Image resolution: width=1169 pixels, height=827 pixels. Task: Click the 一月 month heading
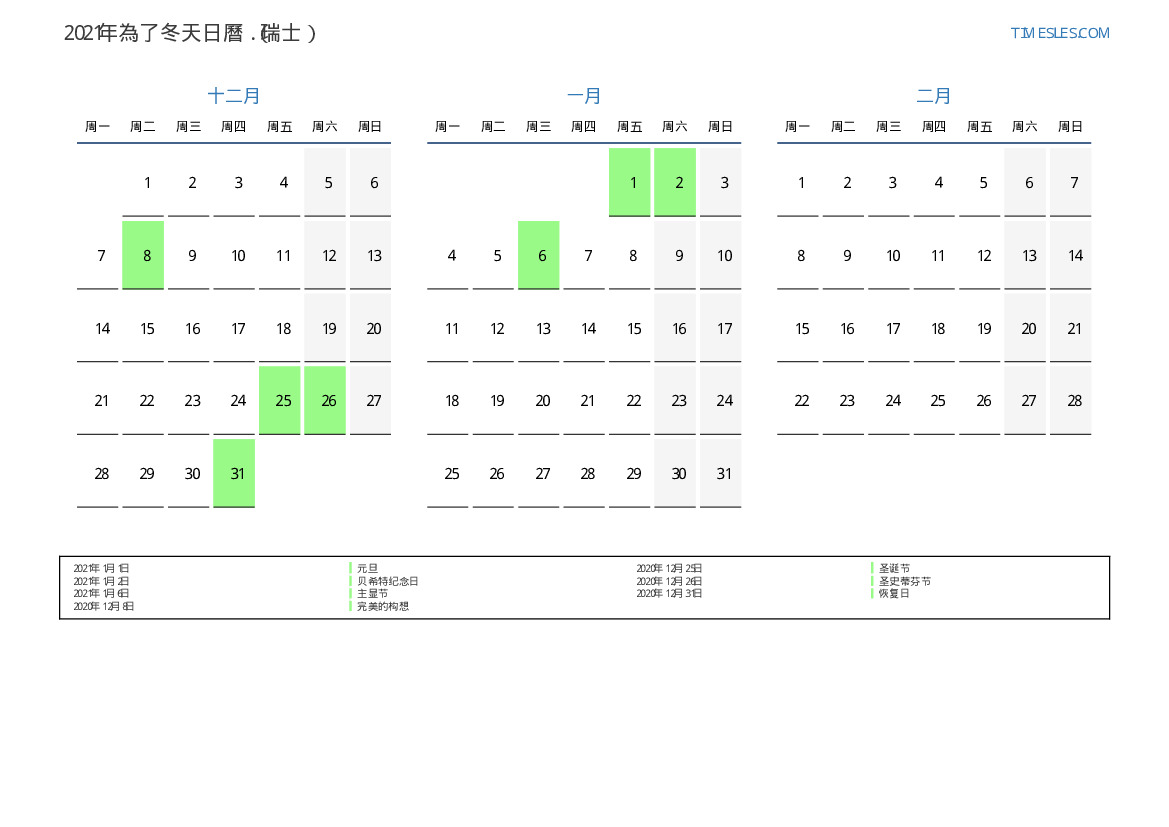click(584, 96)
